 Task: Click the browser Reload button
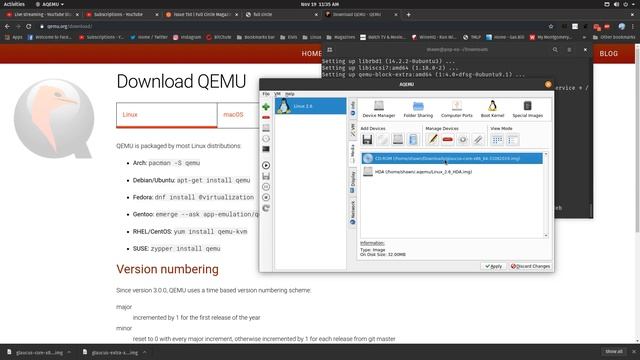click(x=29, y=26)
